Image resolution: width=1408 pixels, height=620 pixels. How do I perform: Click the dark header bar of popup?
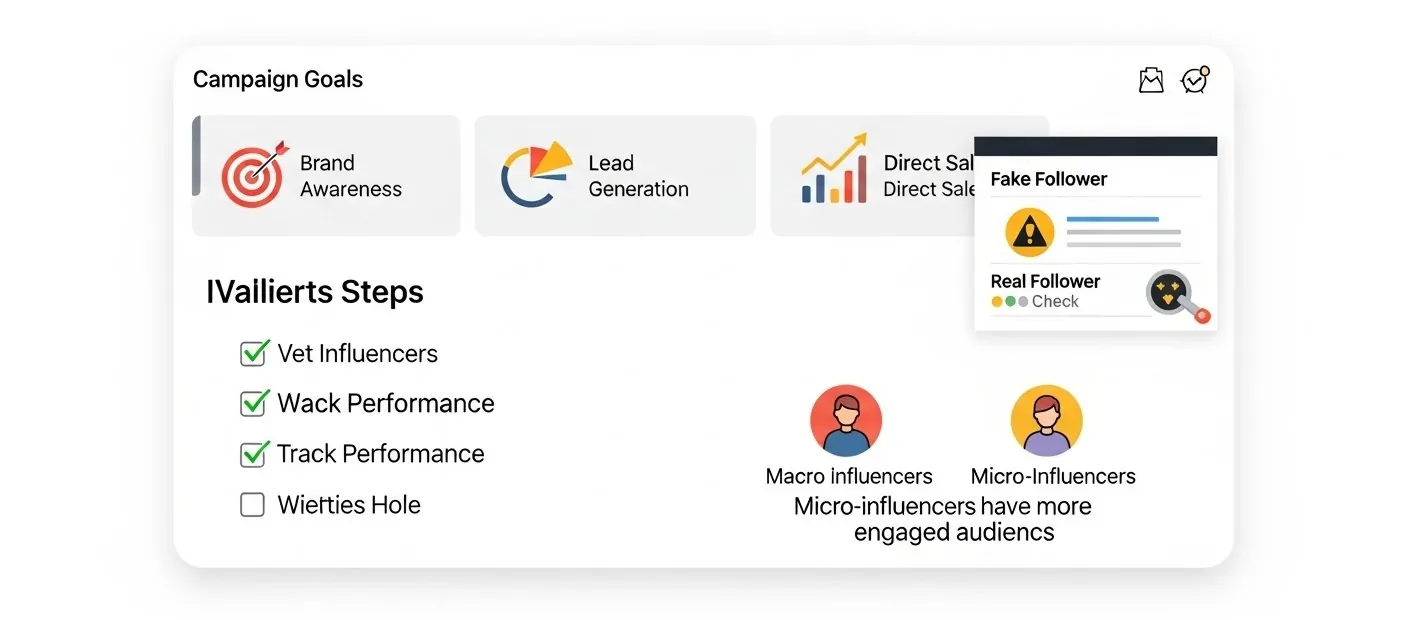point(1095,146)
